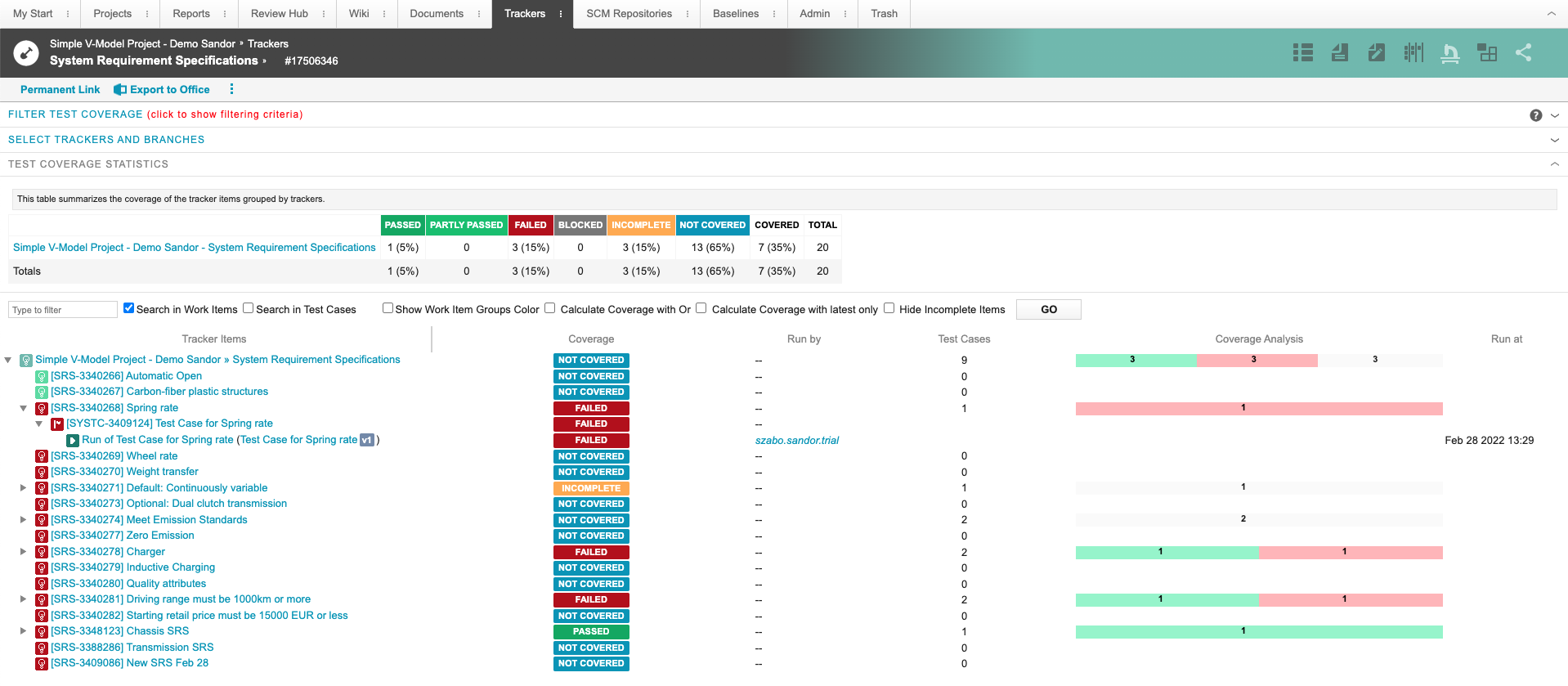Click icon of SRS-3409086 New SRS Feb 28
Viewport: 1568px width, 686px height.
[x=42, y=664]
